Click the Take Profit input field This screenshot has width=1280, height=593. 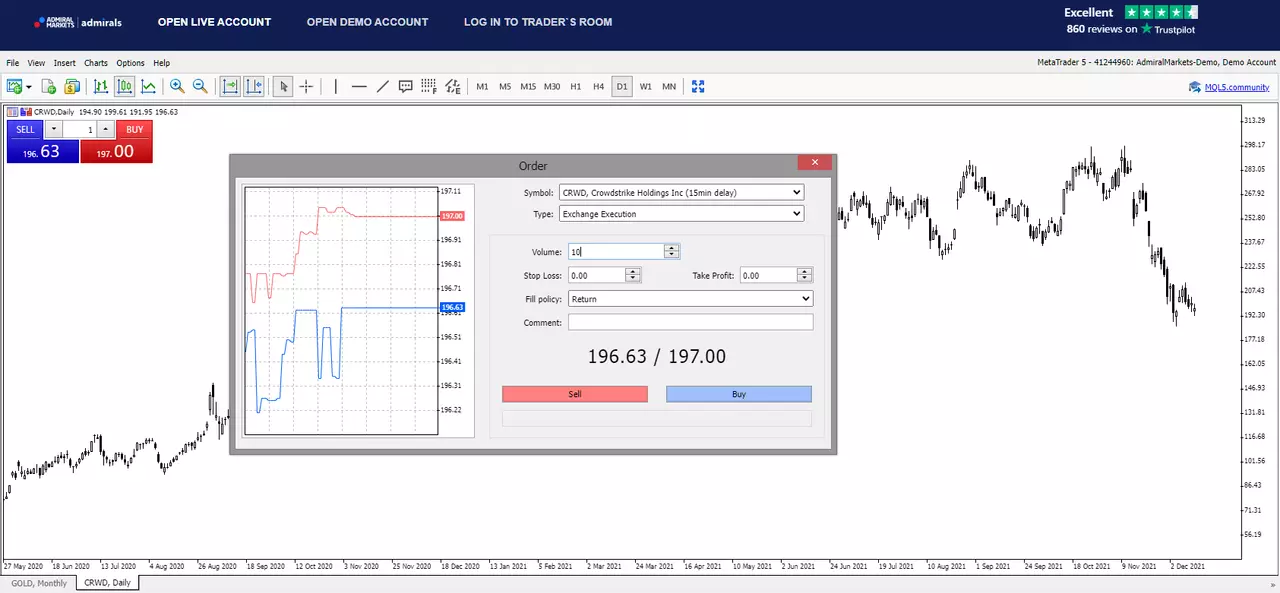point(768,275)
